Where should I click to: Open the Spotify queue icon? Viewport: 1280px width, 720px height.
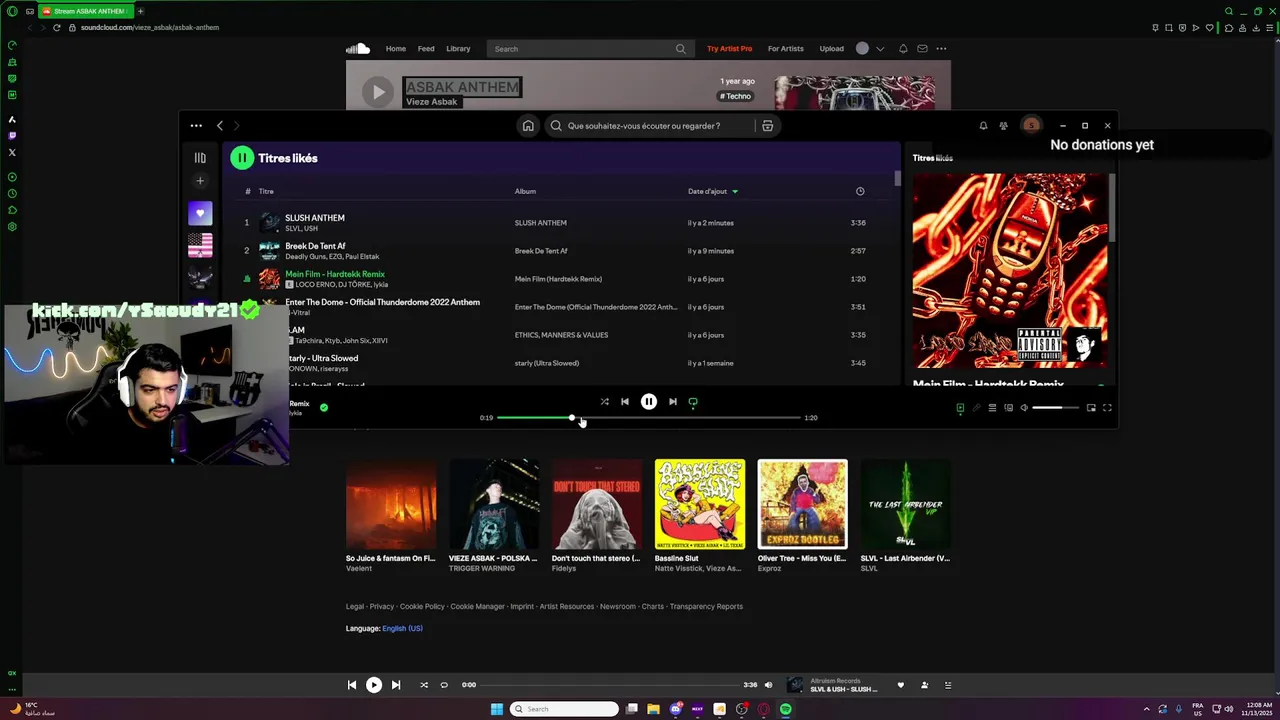click(x=992, y=408)
